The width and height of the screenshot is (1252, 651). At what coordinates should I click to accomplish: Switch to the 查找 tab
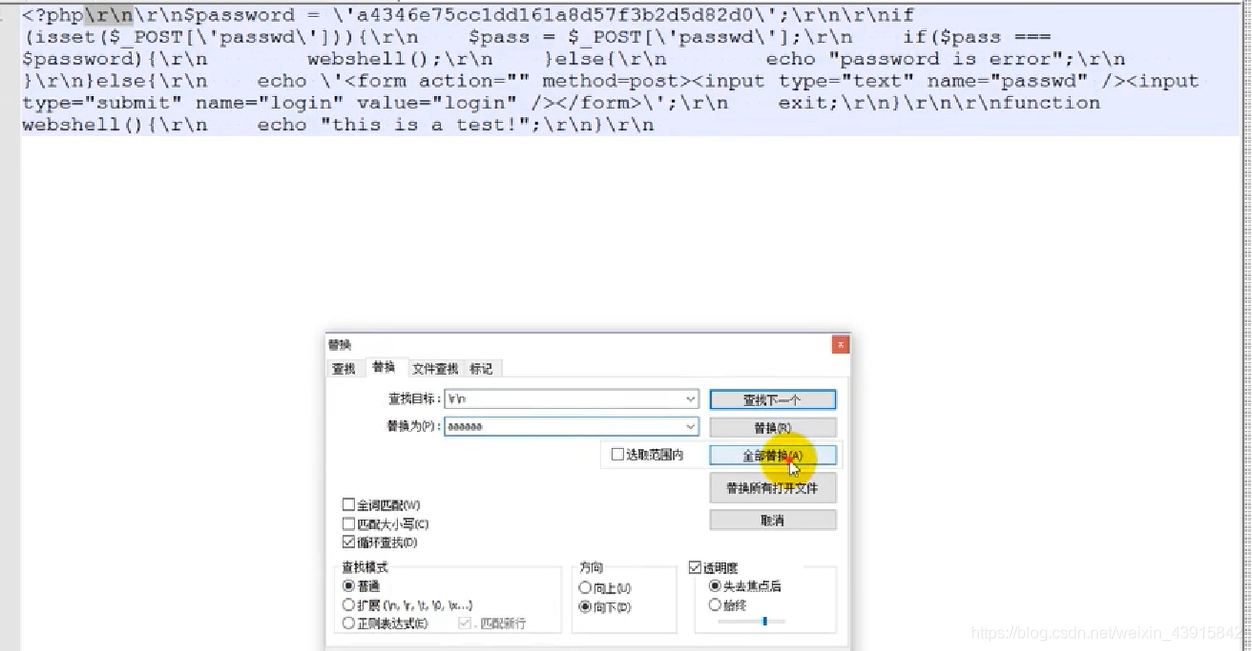pos(344,369)
